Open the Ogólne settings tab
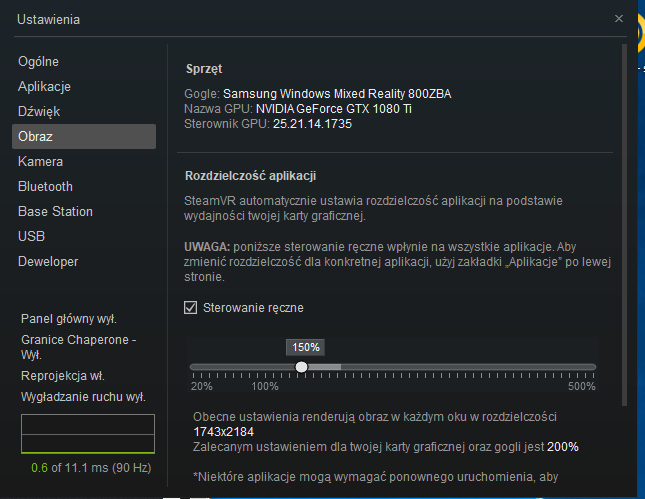The image size is (645, 499). click(x=38, y=62)
